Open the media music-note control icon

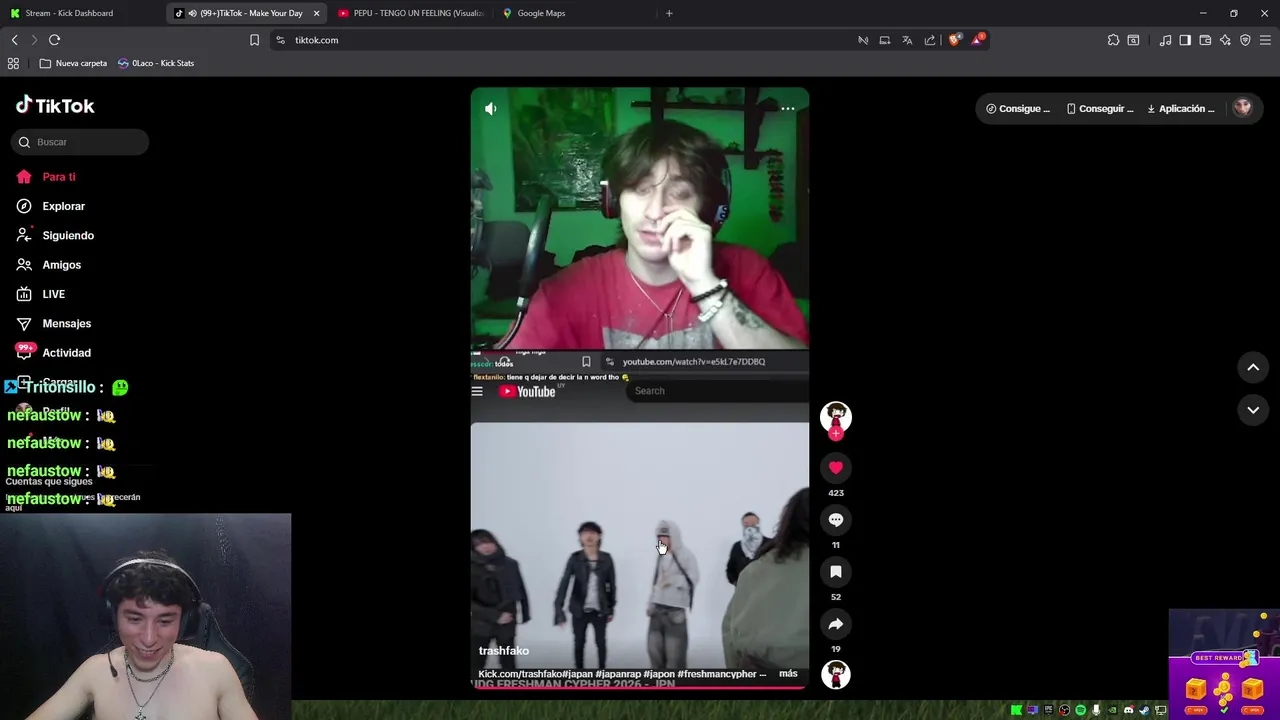pyautogui.click(x=1165, y=40)
